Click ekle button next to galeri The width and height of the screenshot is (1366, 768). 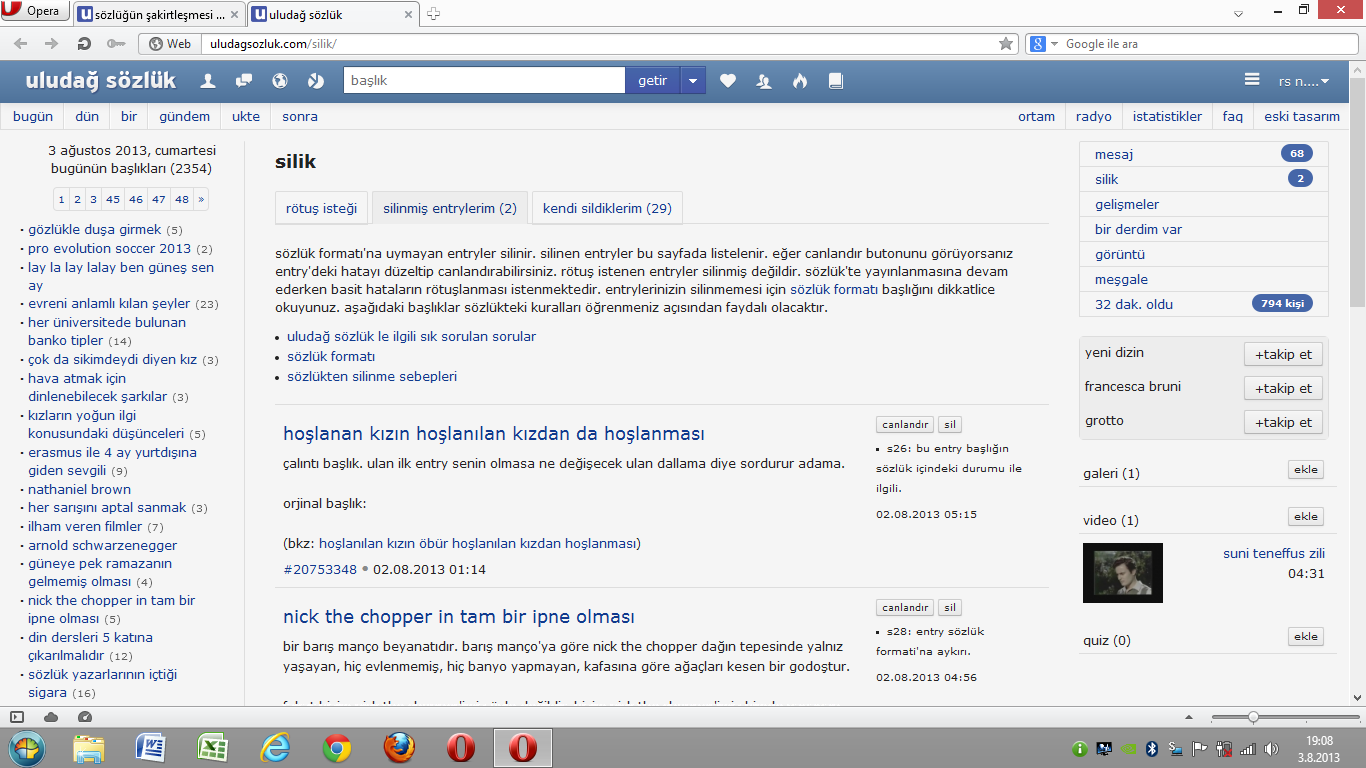1305,470
